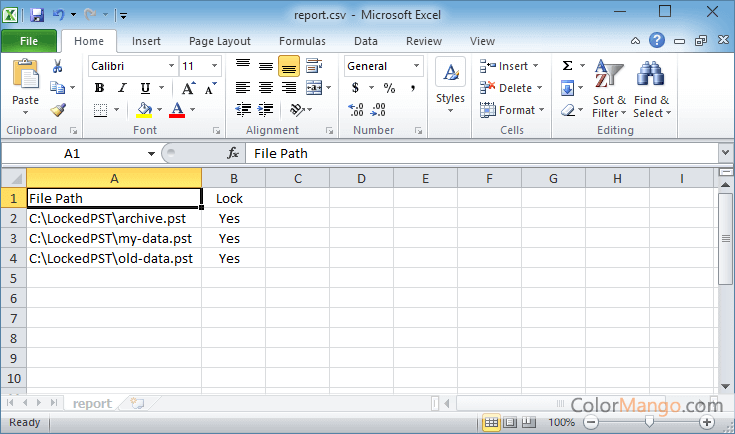The height and width of the screenshot is (434, 735).
Task: Select cell containing C:\LockedPST\my-data.pst
Action: 113,238
